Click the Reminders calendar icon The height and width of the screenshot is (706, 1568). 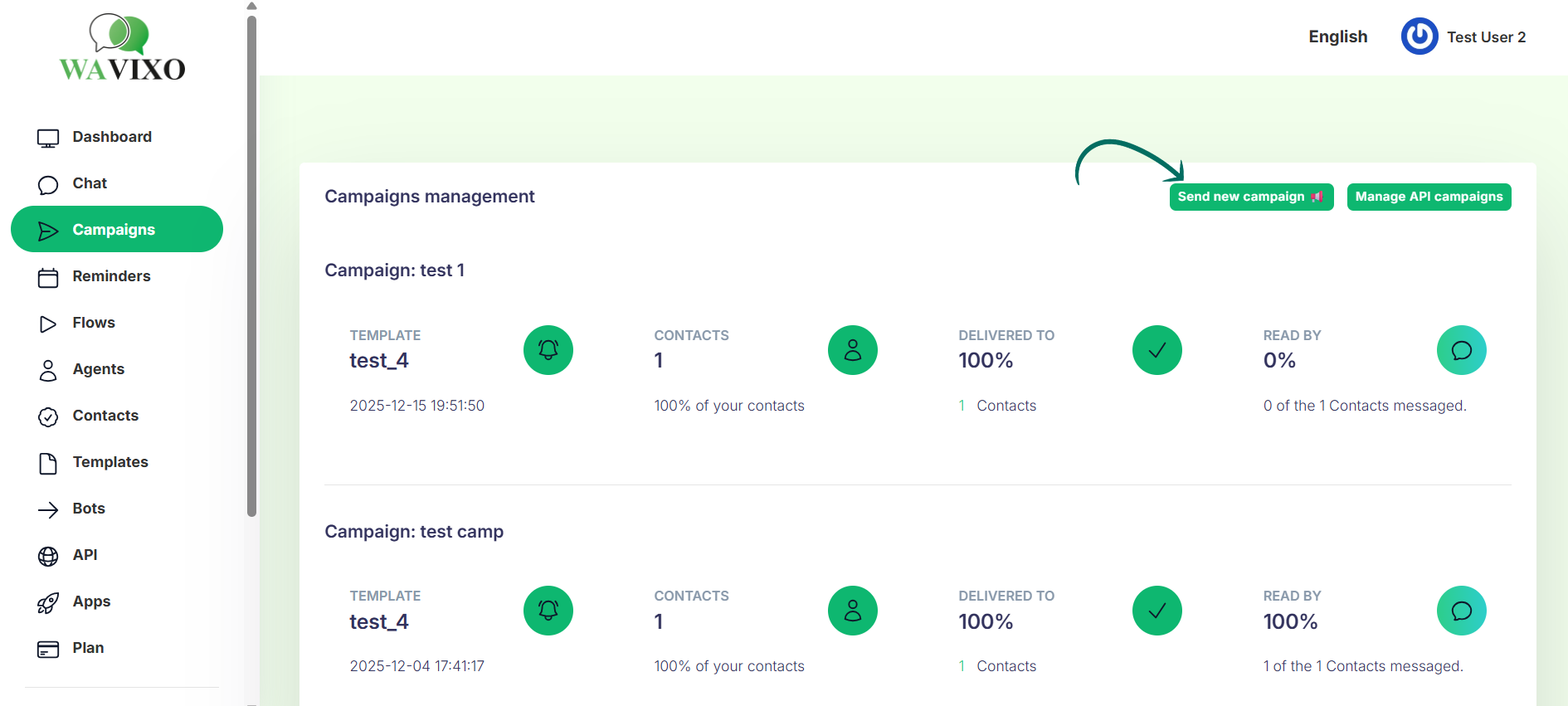48,277
